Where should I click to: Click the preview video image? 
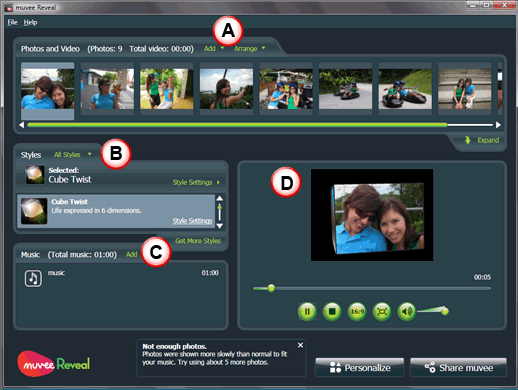(x=372, y=215)
